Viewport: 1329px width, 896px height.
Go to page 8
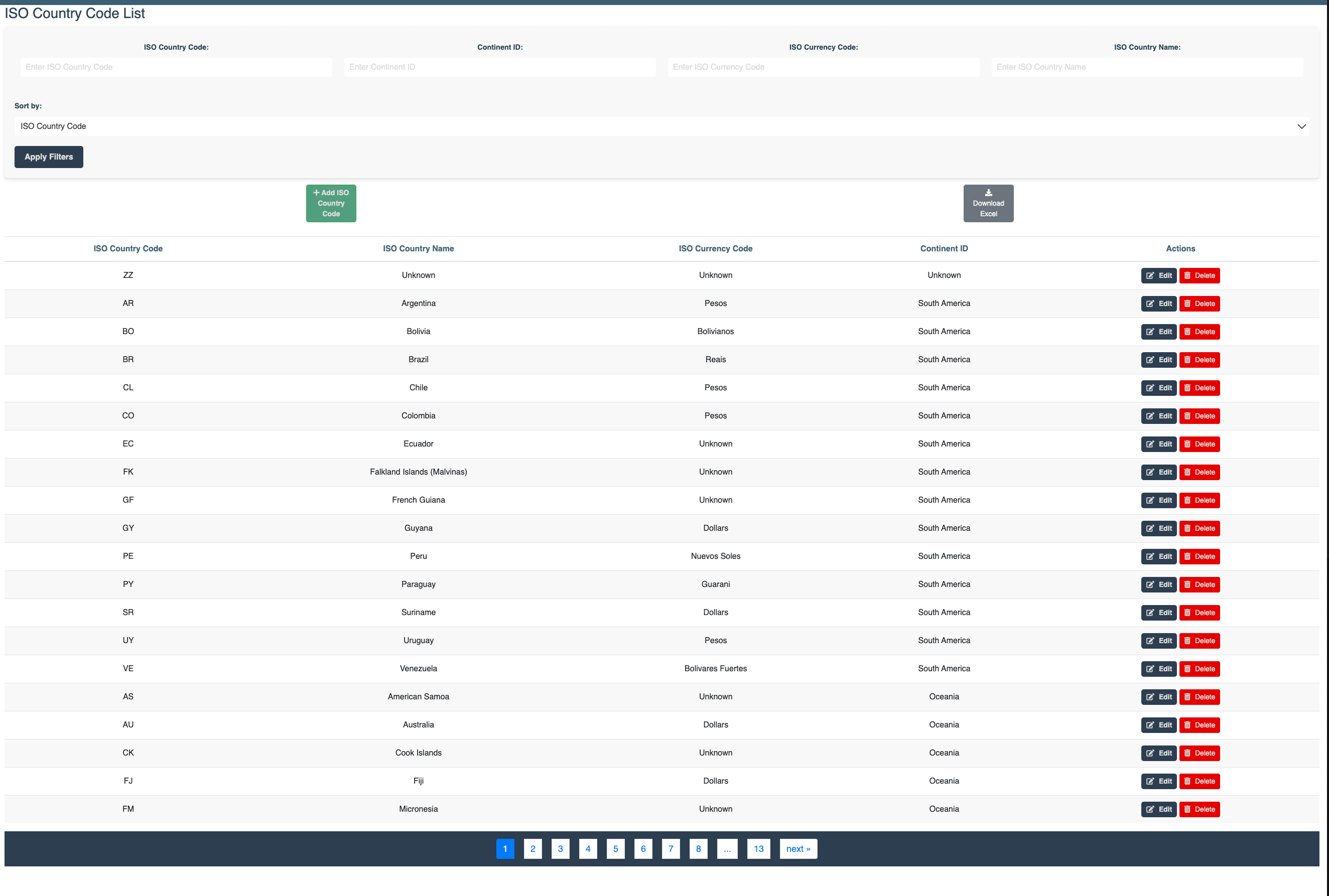click(x=698, y=848)
